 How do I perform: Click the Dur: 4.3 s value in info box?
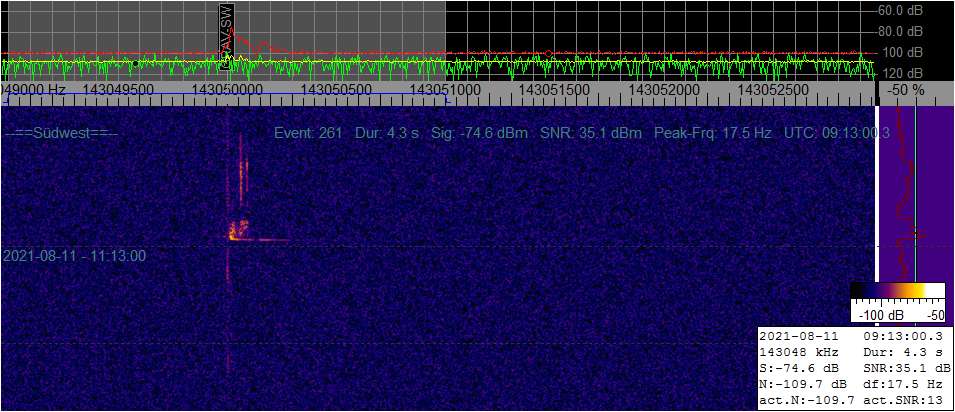click(x=903, y=352)
